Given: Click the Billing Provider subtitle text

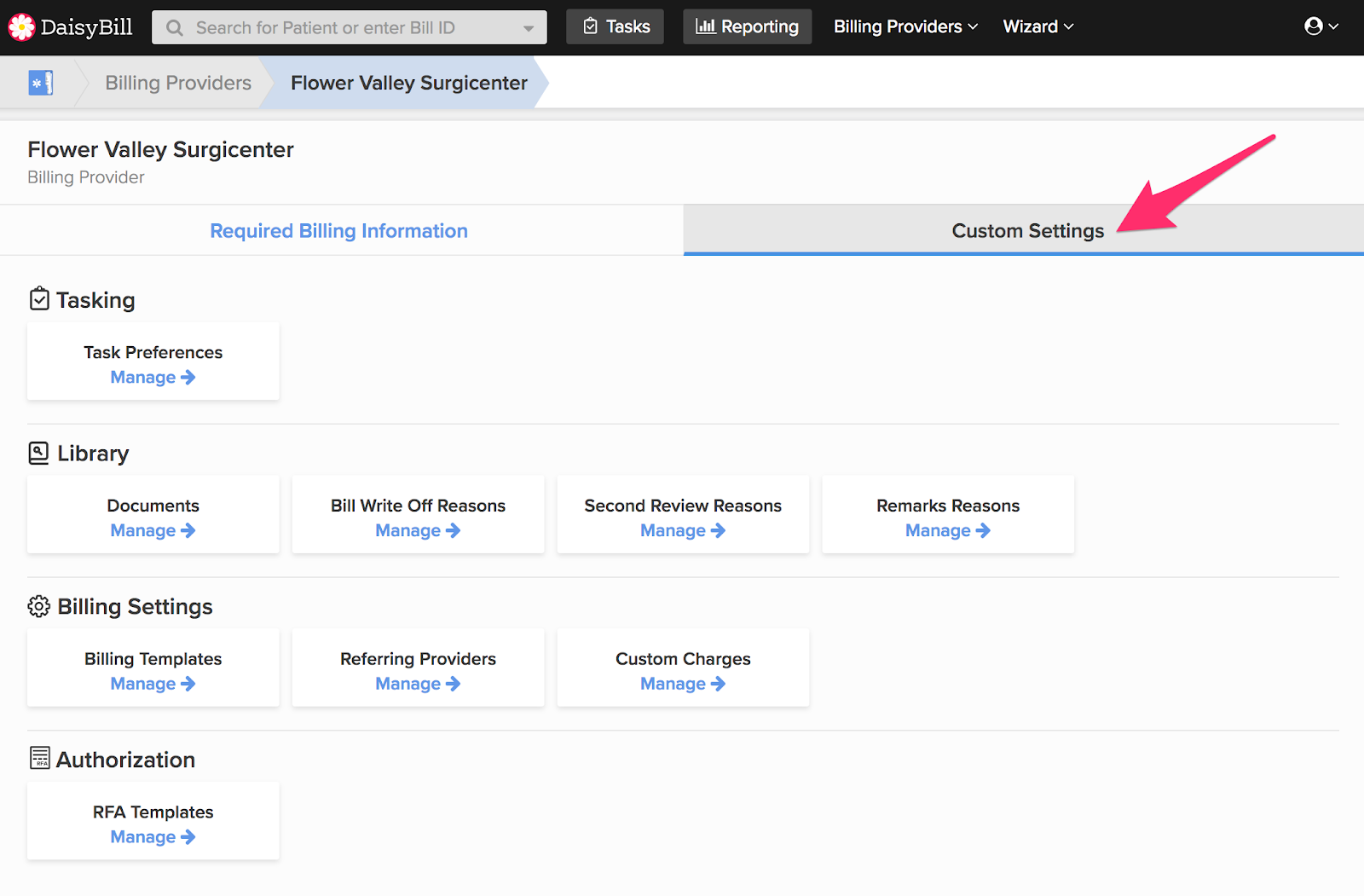Looking at the screenshot, I should [86, 177].
